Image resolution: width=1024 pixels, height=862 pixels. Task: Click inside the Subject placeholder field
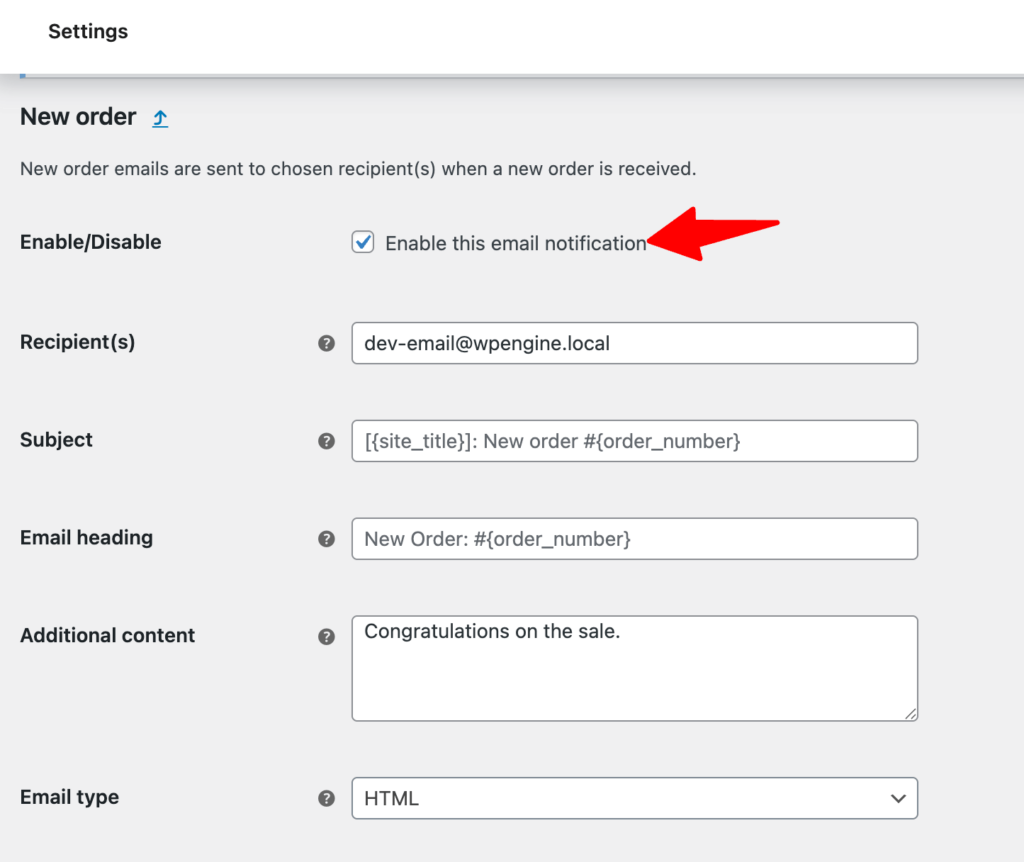(634, 440)
